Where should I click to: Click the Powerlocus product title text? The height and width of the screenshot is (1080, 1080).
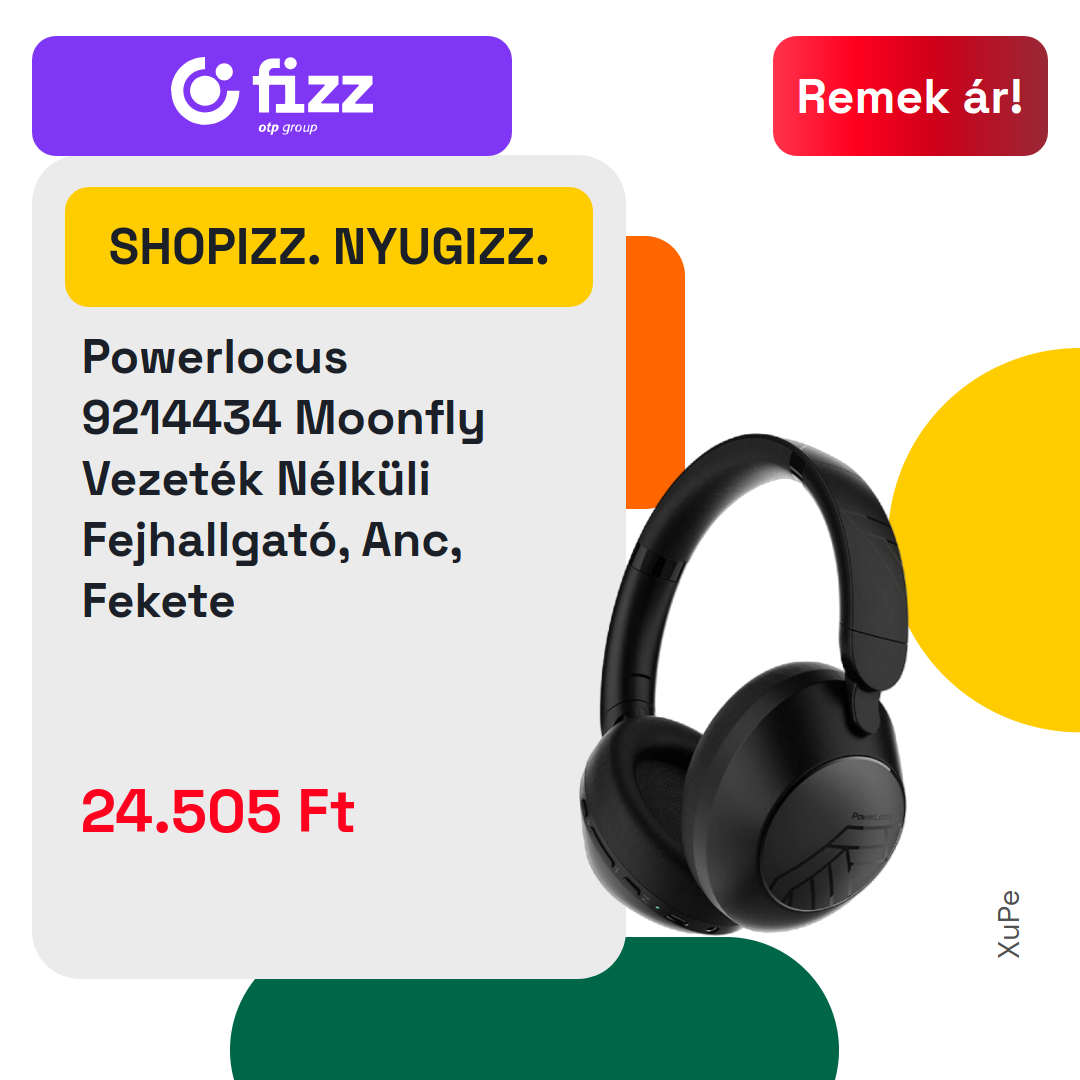click(x=282, y=479)
